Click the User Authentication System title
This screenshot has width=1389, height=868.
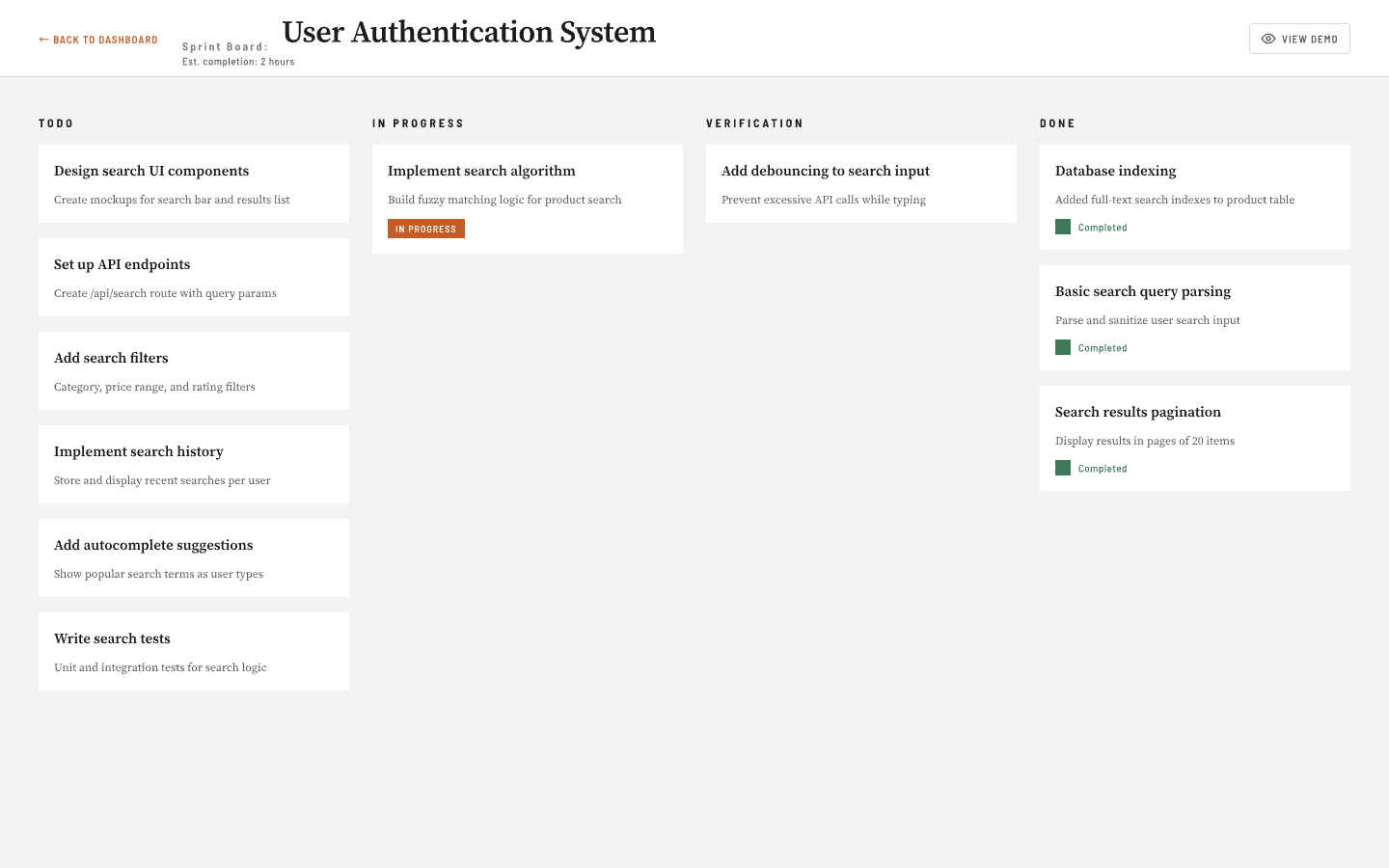click(x=469, y=33)
